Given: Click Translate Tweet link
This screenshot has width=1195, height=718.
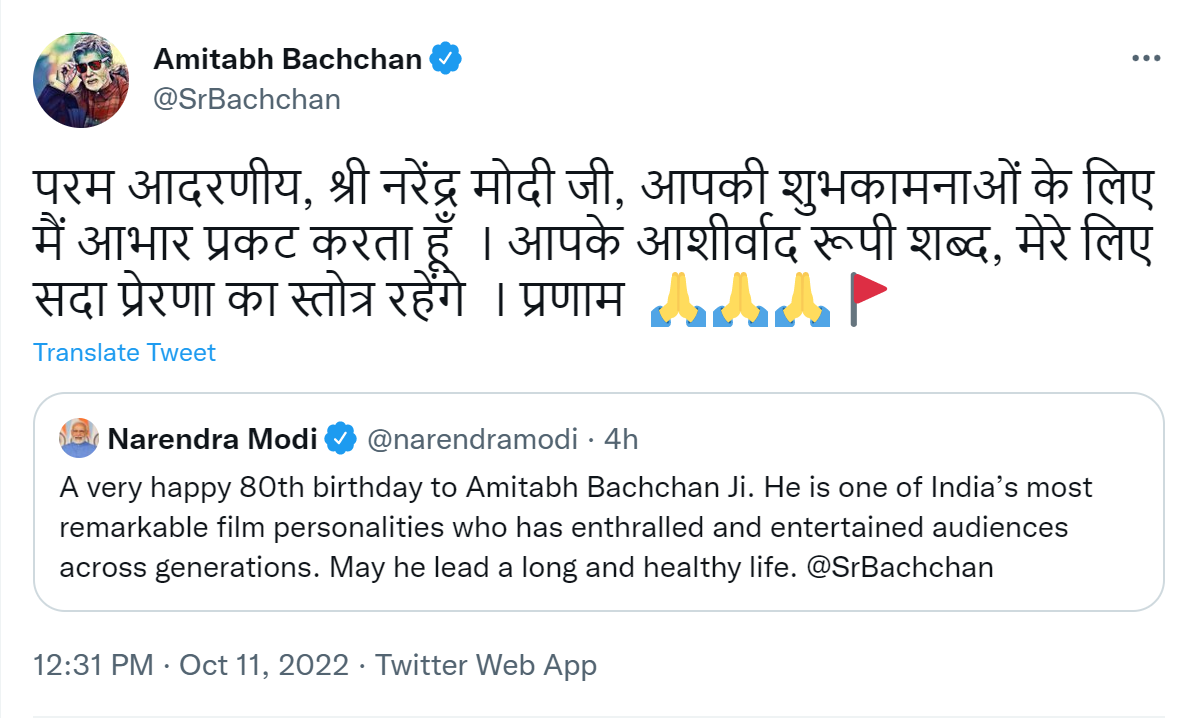Looking at the screenshot, I should [124, 352].
